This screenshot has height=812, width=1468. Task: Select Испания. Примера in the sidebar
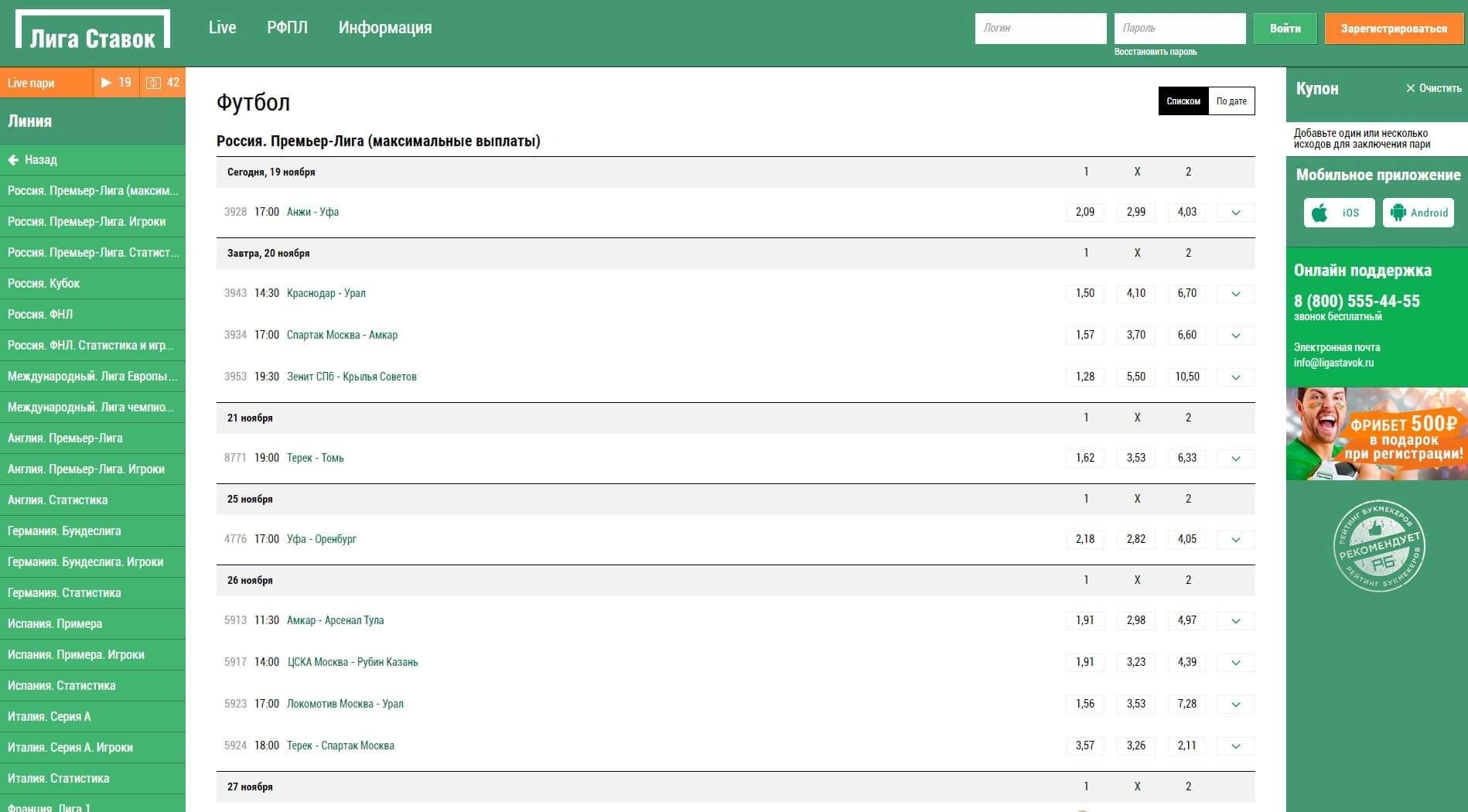click(93, 624)
